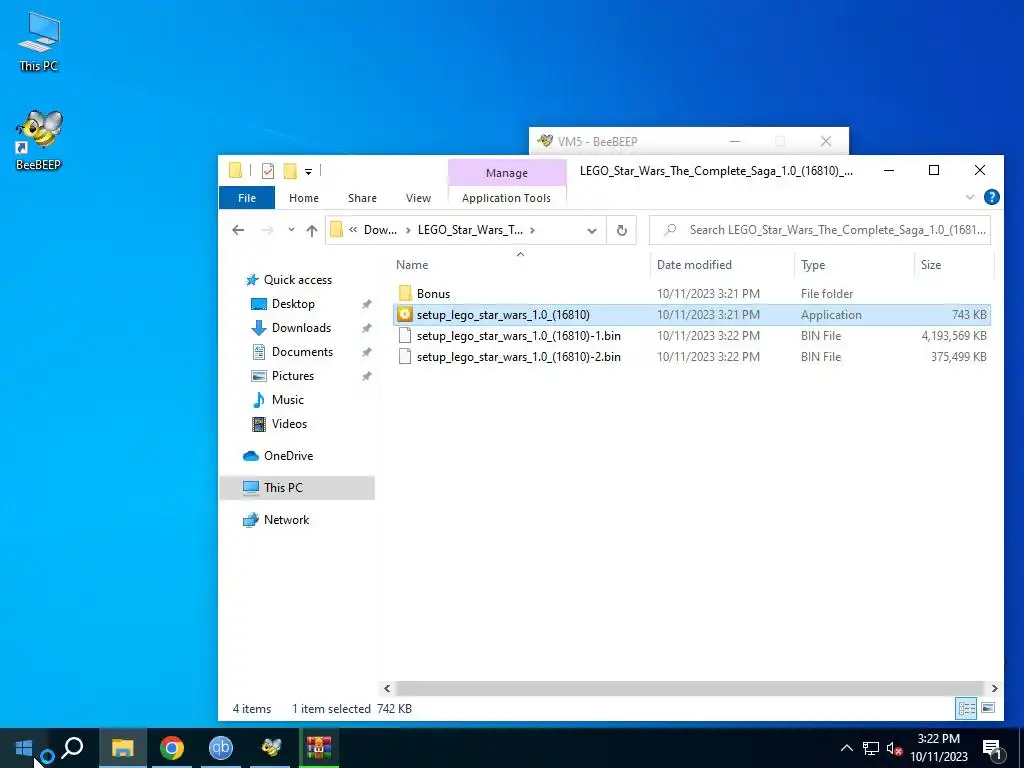Open the Windows Start menu
Screen dimensions: 1024x768
click(x=24, y=748)
